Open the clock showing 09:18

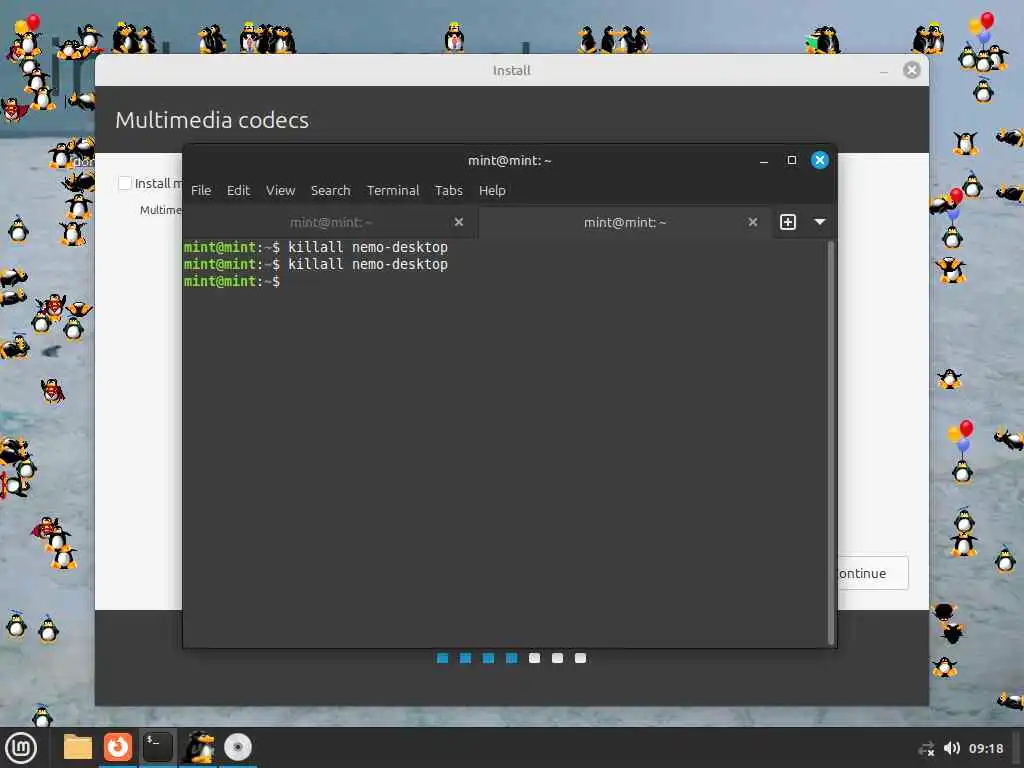point(985,748)
